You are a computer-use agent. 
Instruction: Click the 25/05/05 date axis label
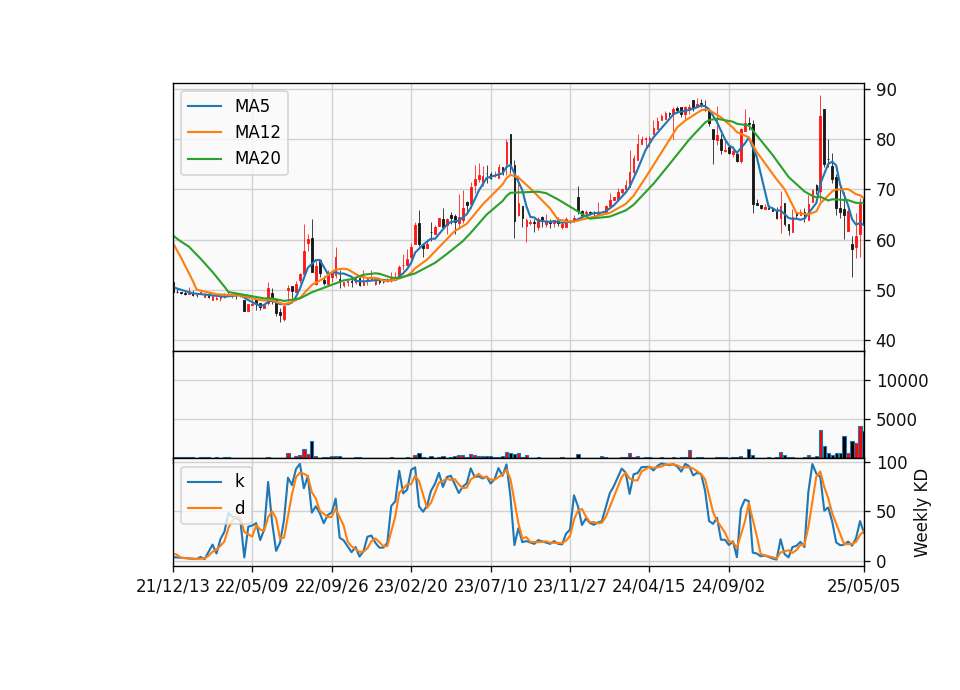pyautogui.click(x=864, y=586)
